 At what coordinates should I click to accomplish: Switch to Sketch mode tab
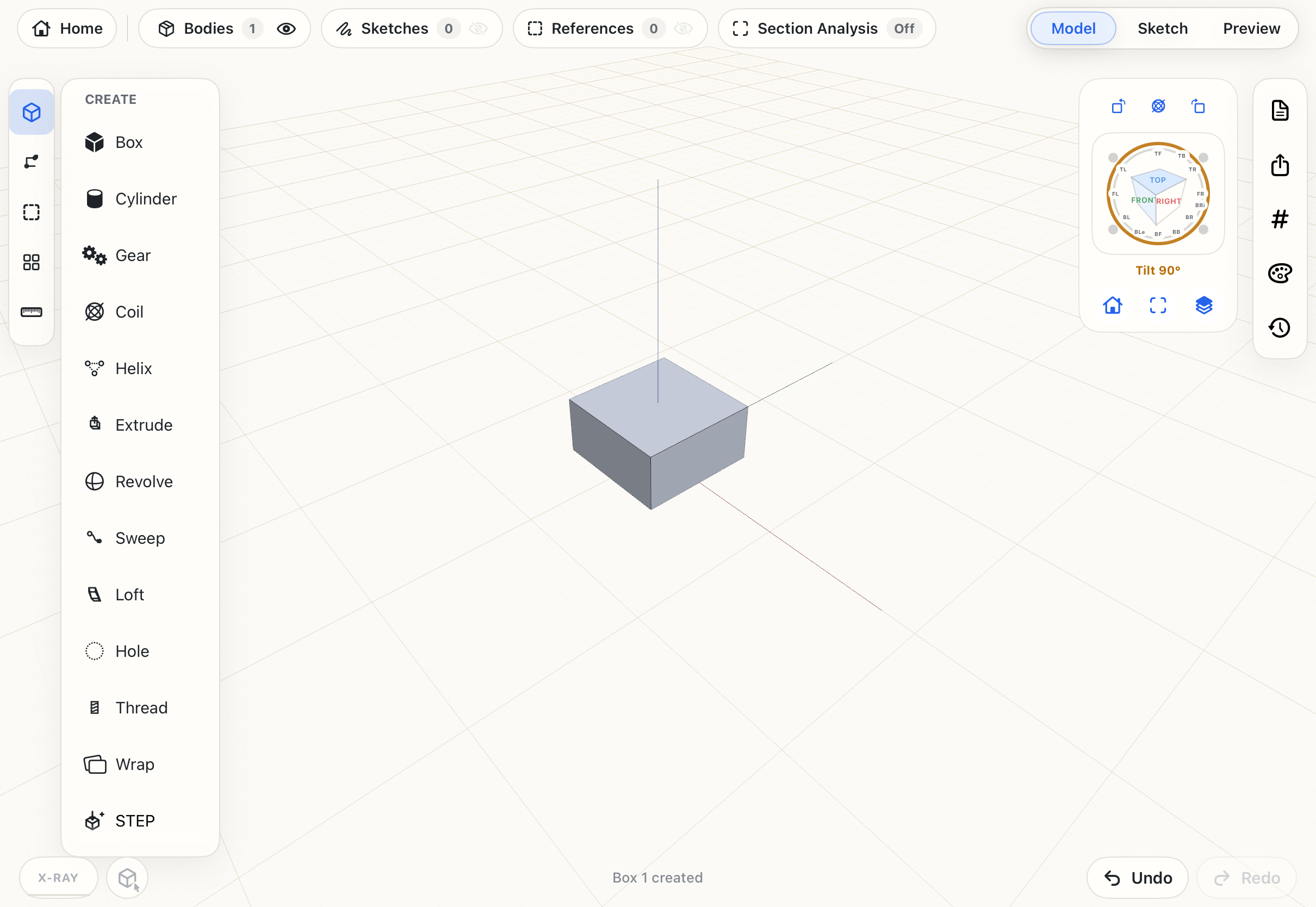[1163, 28]
